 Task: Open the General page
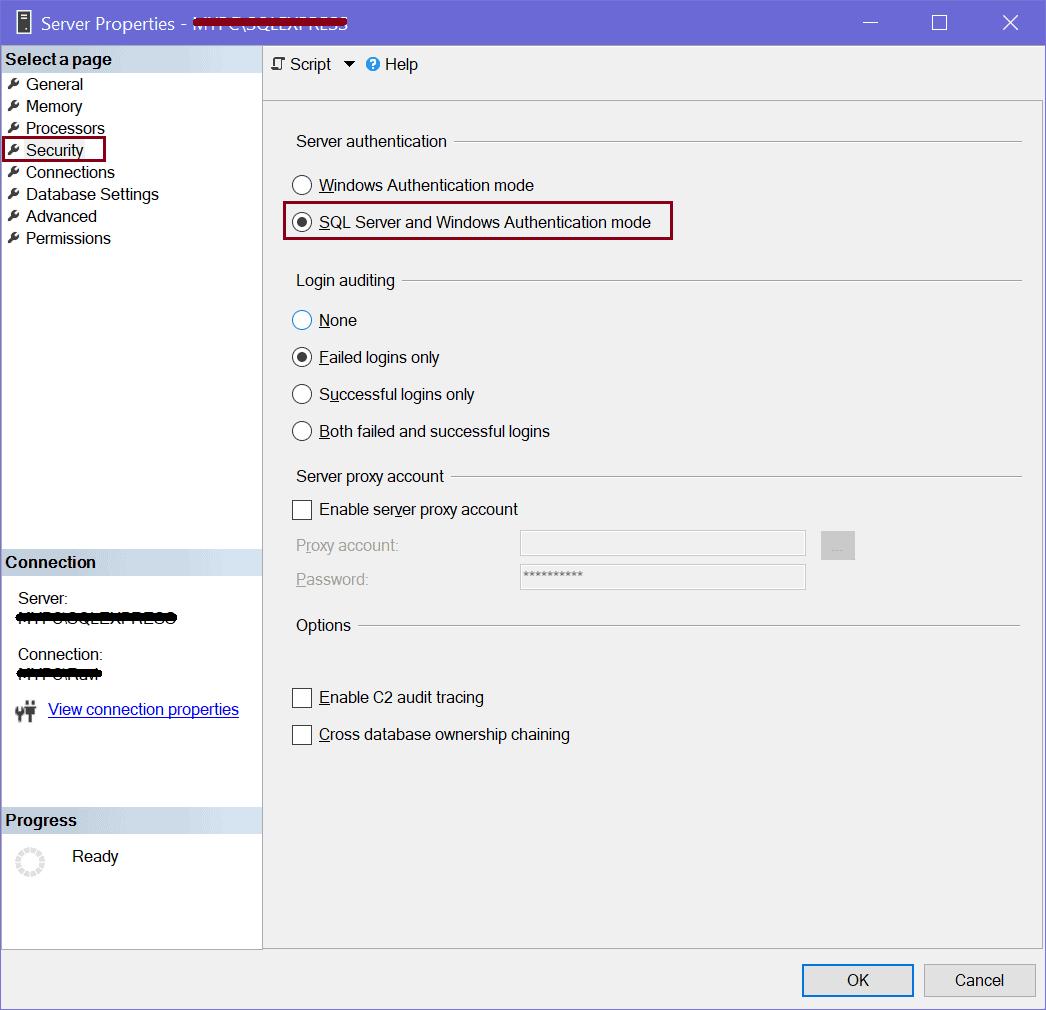54,84
